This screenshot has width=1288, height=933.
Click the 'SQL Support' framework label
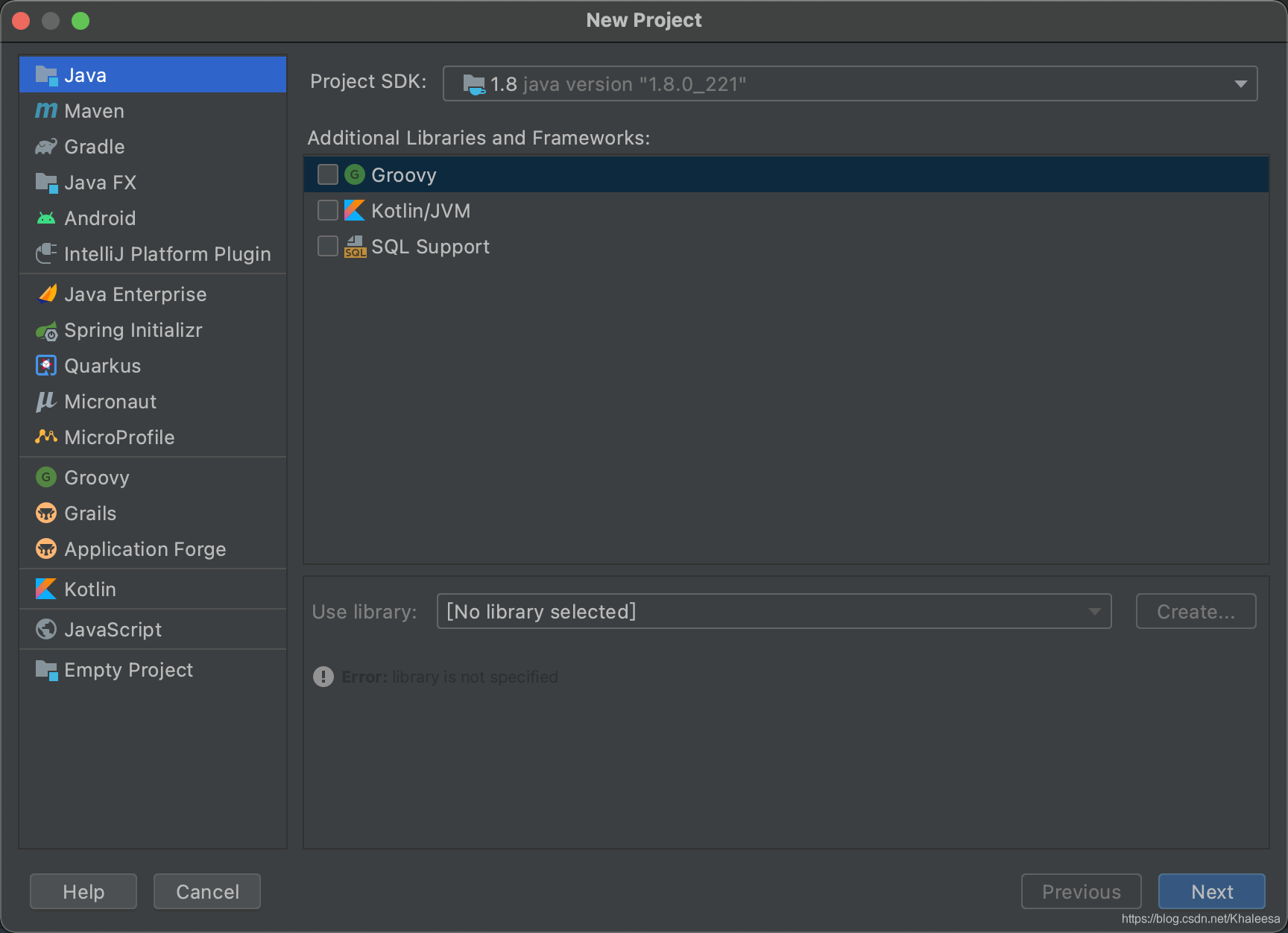coord(431,247)
